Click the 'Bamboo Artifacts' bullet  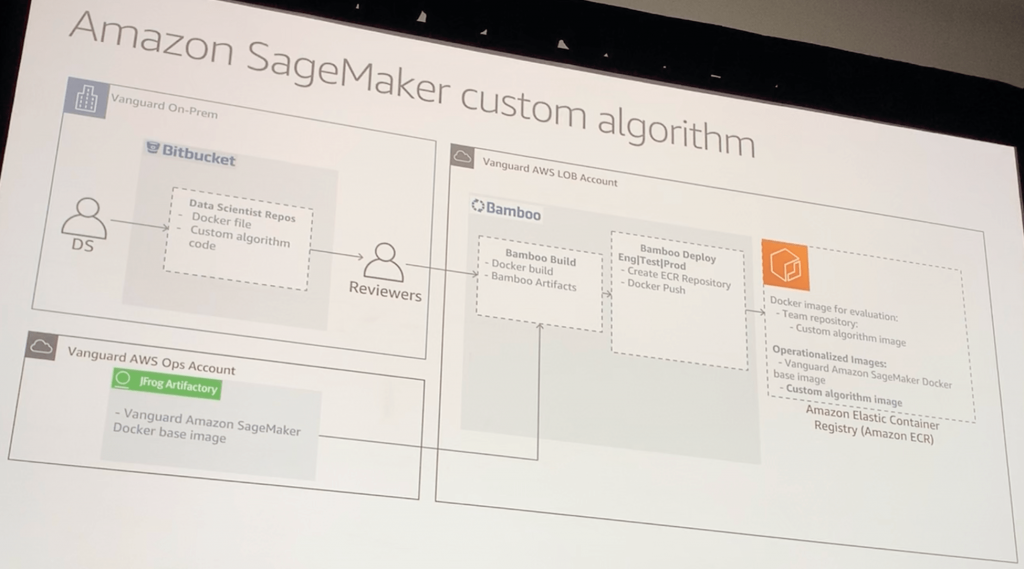(534, 282)
